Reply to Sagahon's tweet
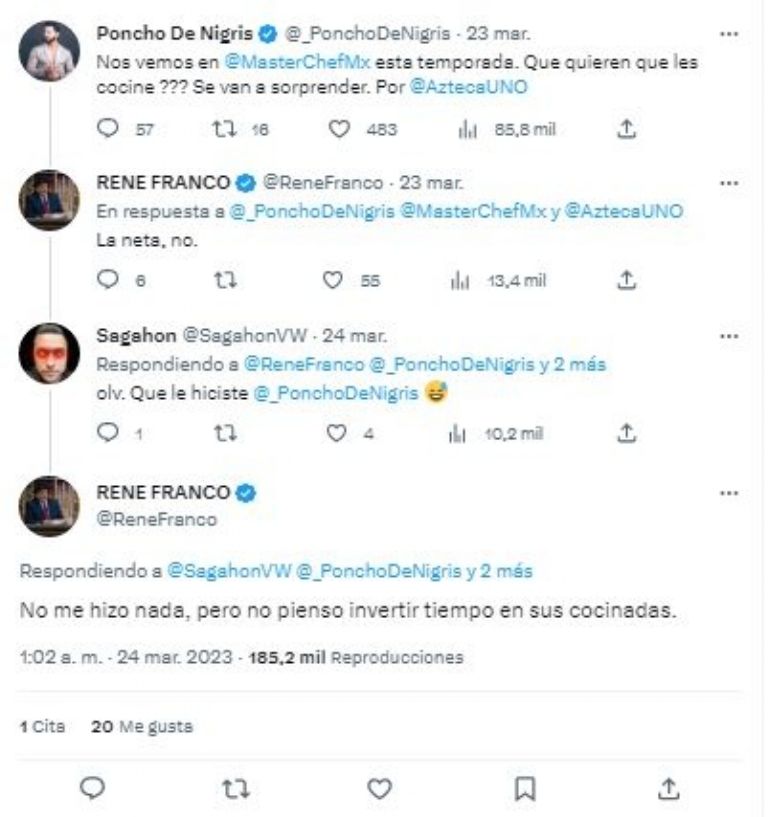Image resolution: width=768 pixels, height=817 pixels. pyautogui.click(x=110, y=433)
